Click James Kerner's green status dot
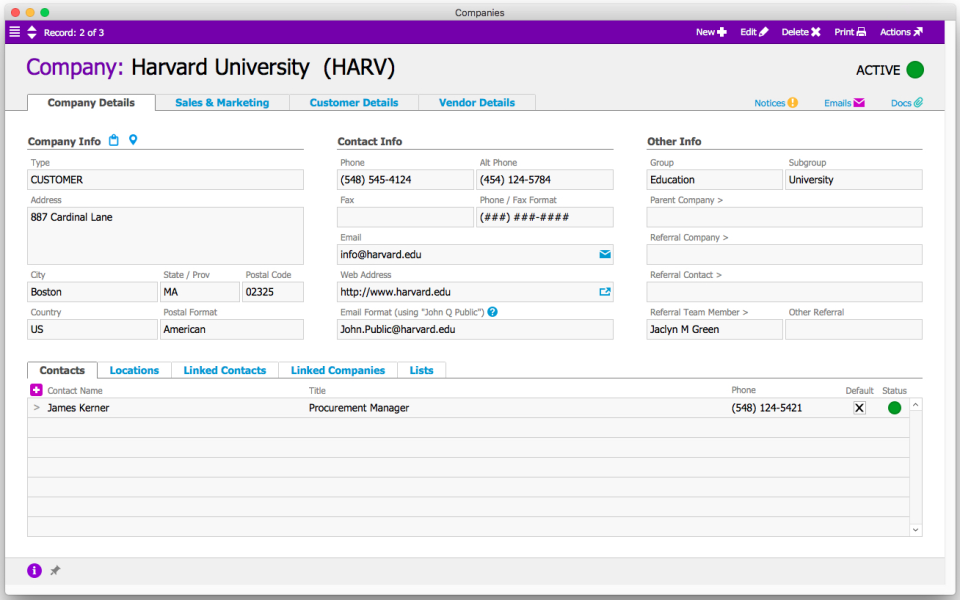The image size is (960, 600). [893, 407]
